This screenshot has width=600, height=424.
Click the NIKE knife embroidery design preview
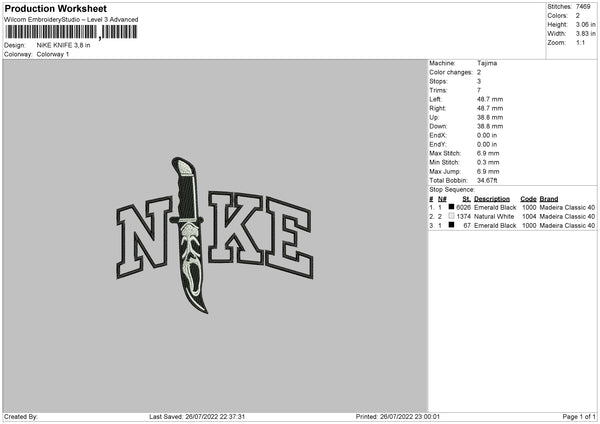point(215,235)
